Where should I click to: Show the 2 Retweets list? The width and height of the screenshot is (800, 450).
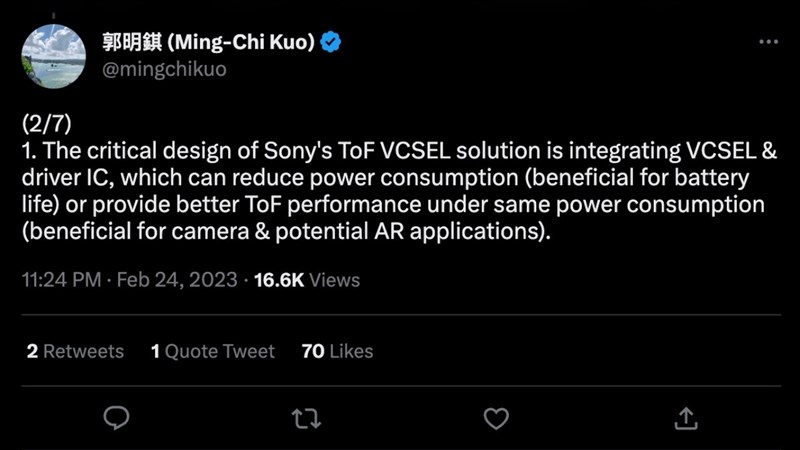pos(76,351)
